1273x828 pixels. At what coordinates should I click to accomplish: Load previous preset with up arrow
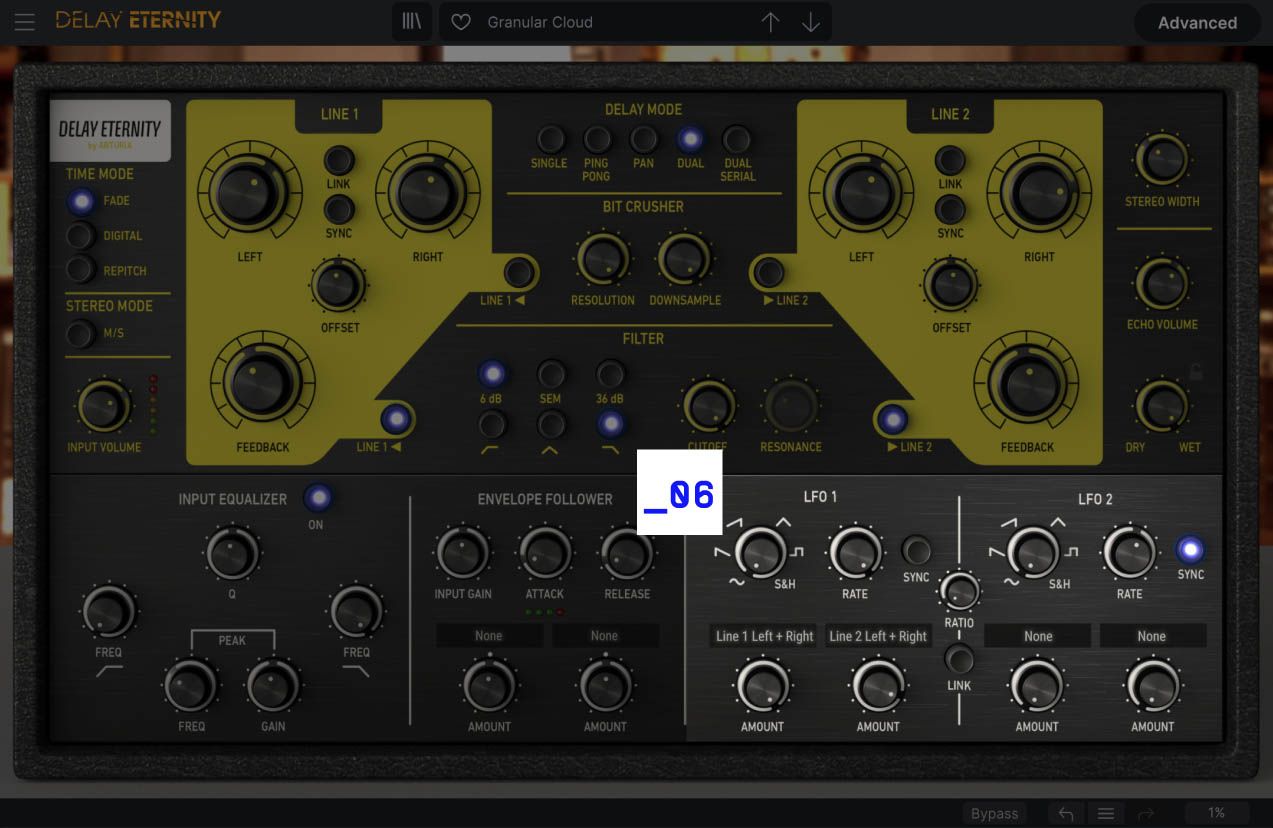click(x=770, y=22)
